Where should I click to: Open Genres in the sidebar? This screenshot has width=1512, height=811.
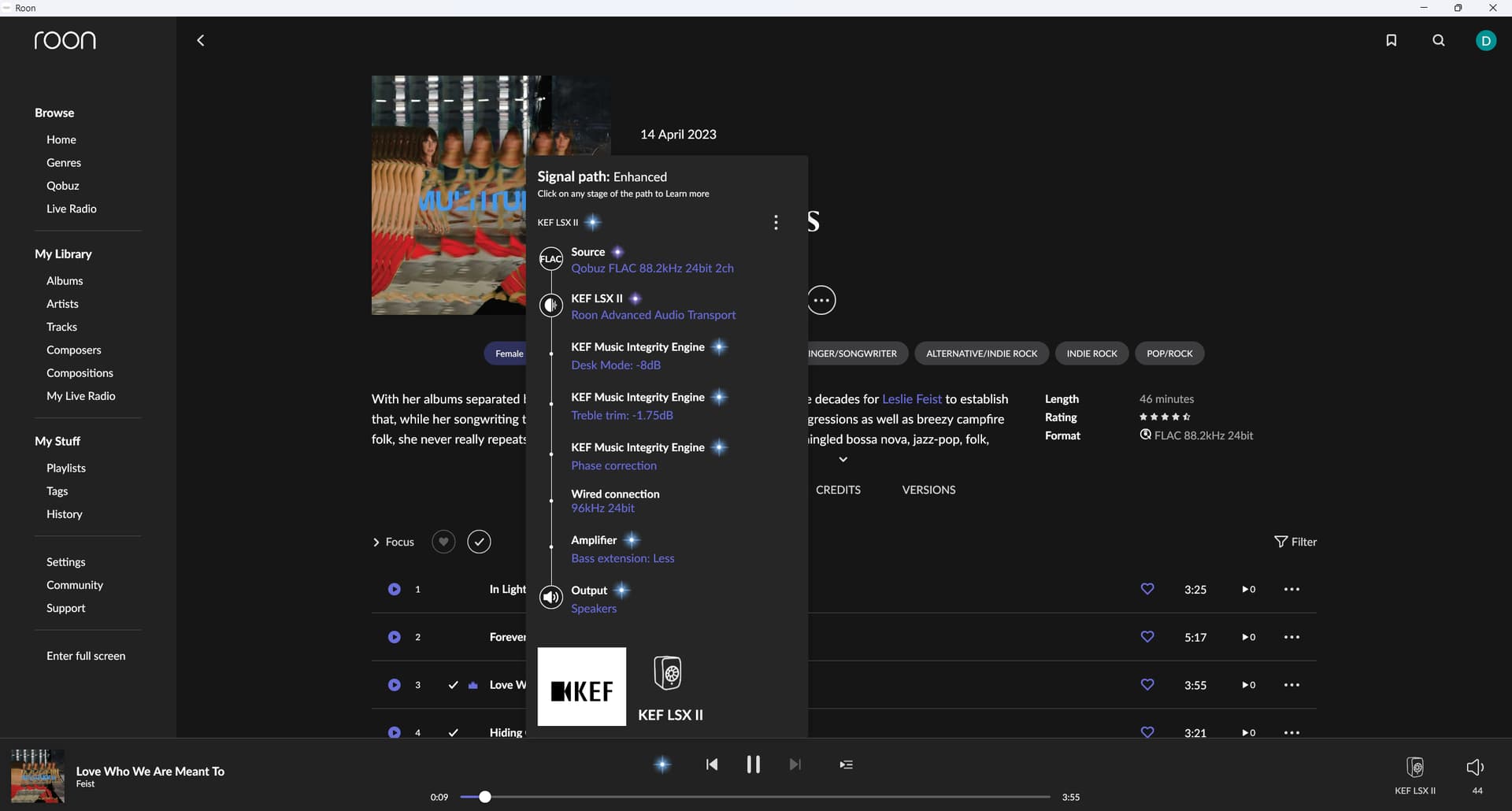64,162
